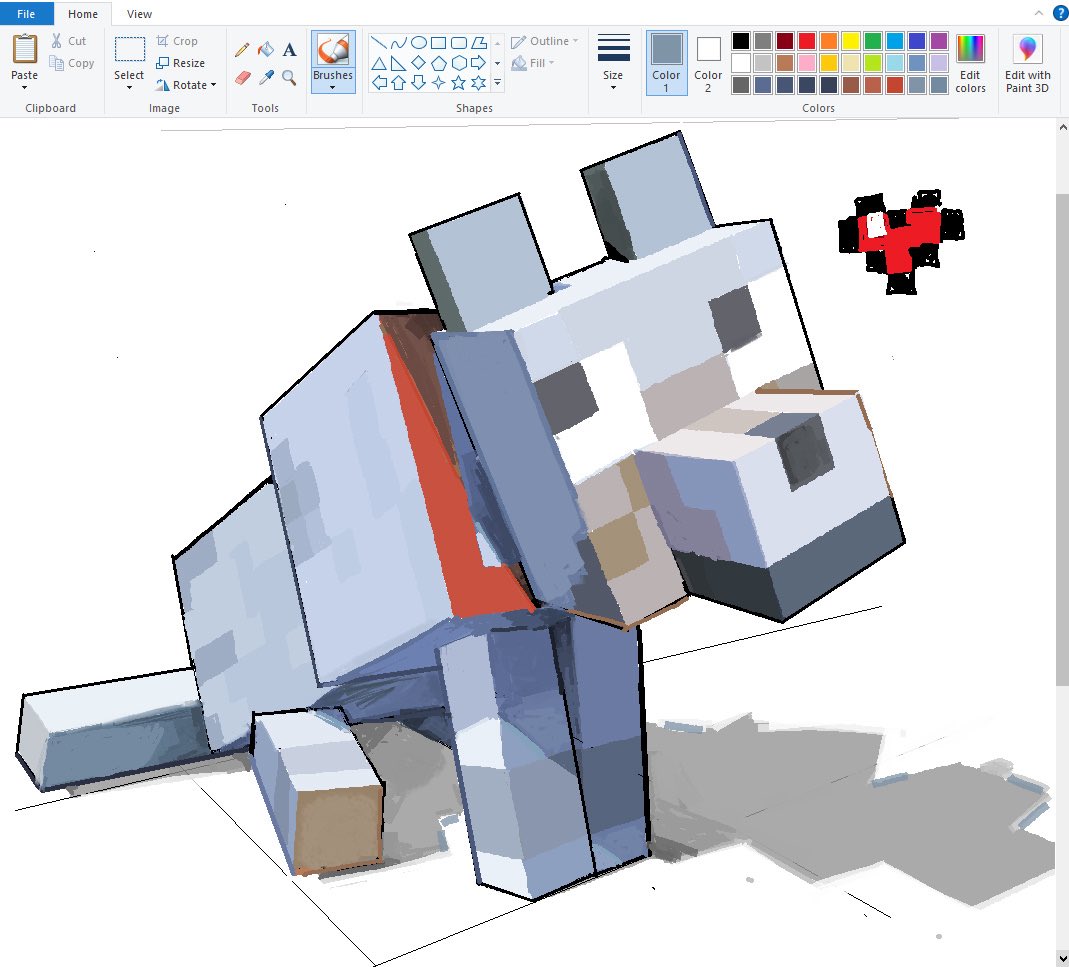Pick the purple color swatch
The height and width of the screenshot is (967, 1069).
coord(939,41)
